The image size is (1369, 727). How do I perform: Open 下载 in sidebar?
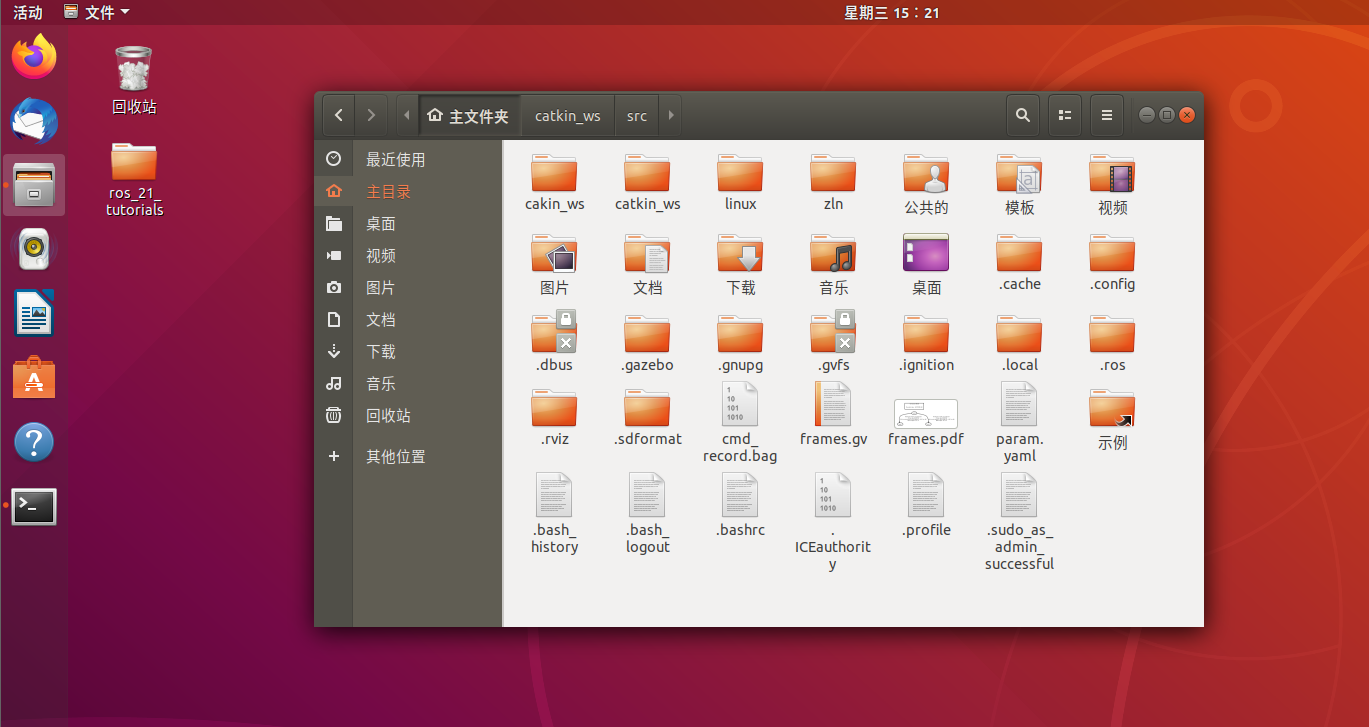[x=408, y=351]
